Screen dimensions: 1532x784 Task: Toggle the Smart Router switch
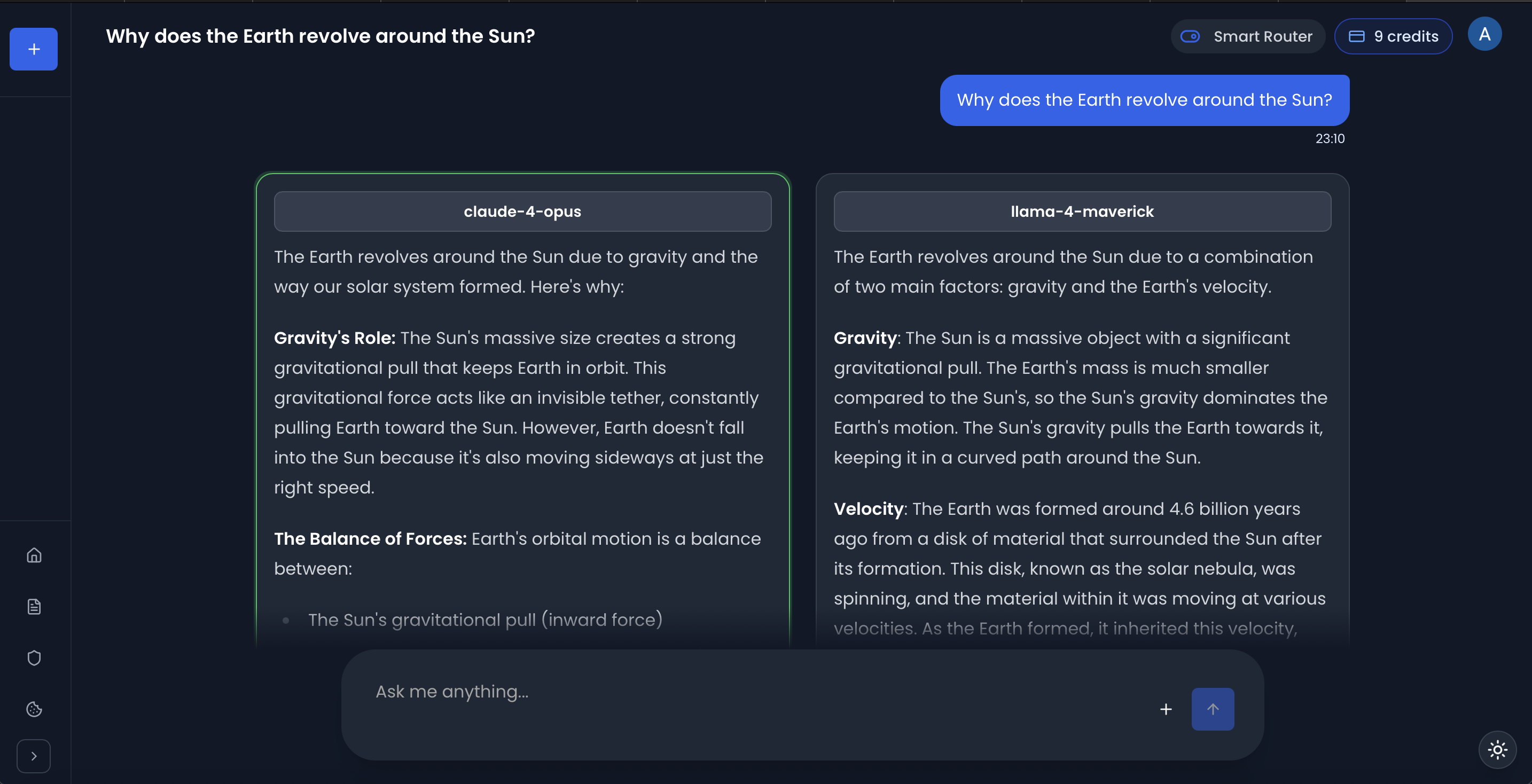pyautogui.click(x=1190, y=36)
